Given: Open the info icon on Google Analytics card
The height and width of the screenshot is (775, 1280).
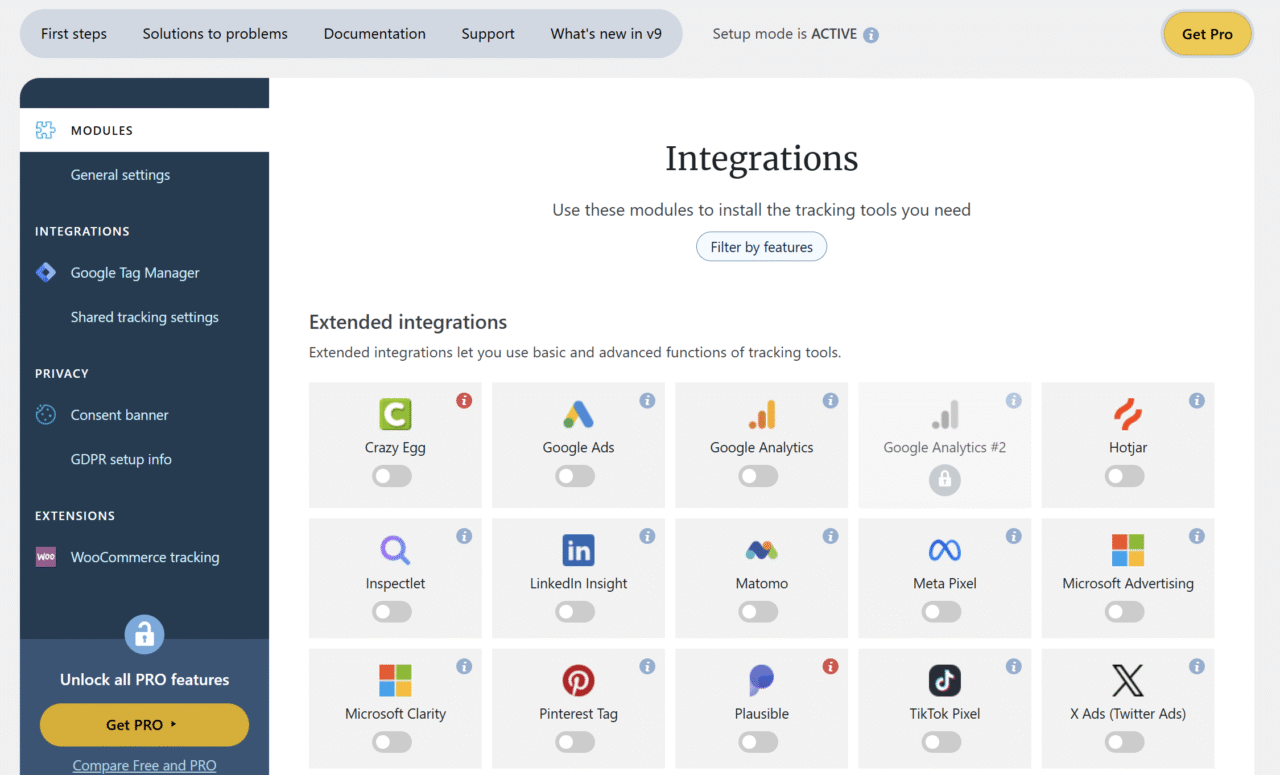Looking at the screenshot, I should pos(830,401).
